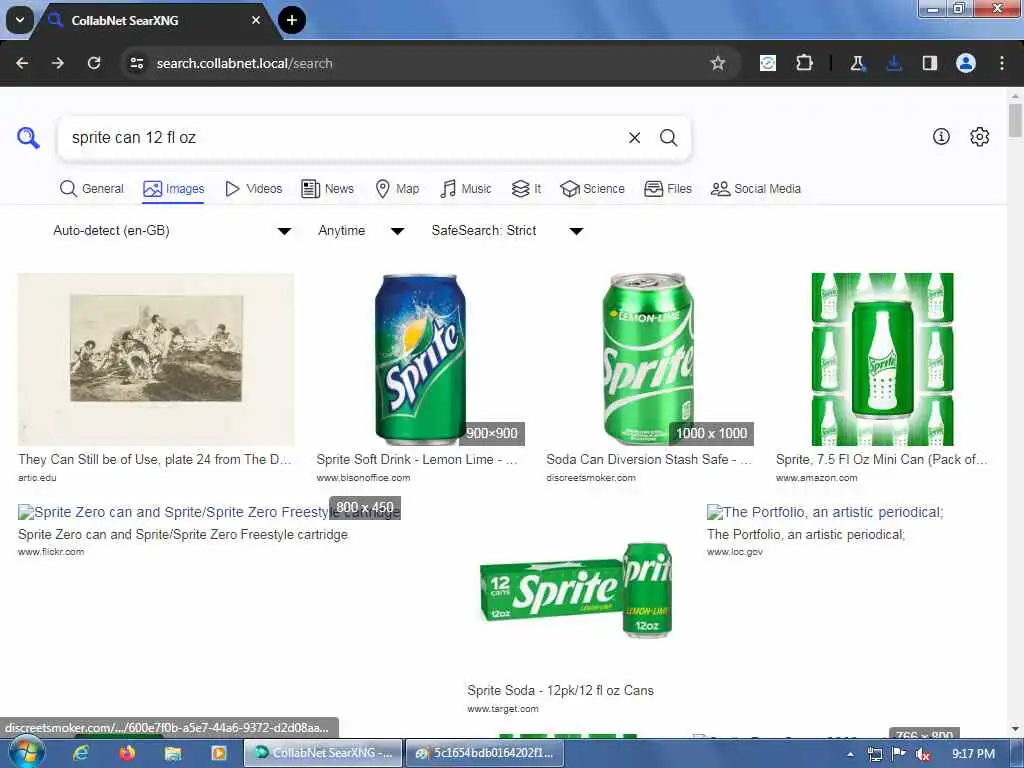
Task: Open the info/about icon
Action: pyautogui.click(x=941, y=136)
